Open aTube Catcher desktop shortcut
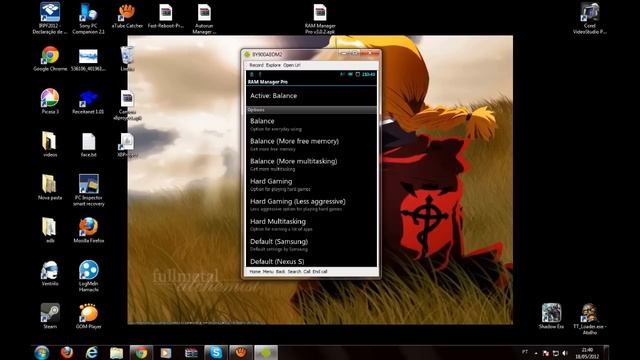This screenshot has width=640, height=360. 127,16
